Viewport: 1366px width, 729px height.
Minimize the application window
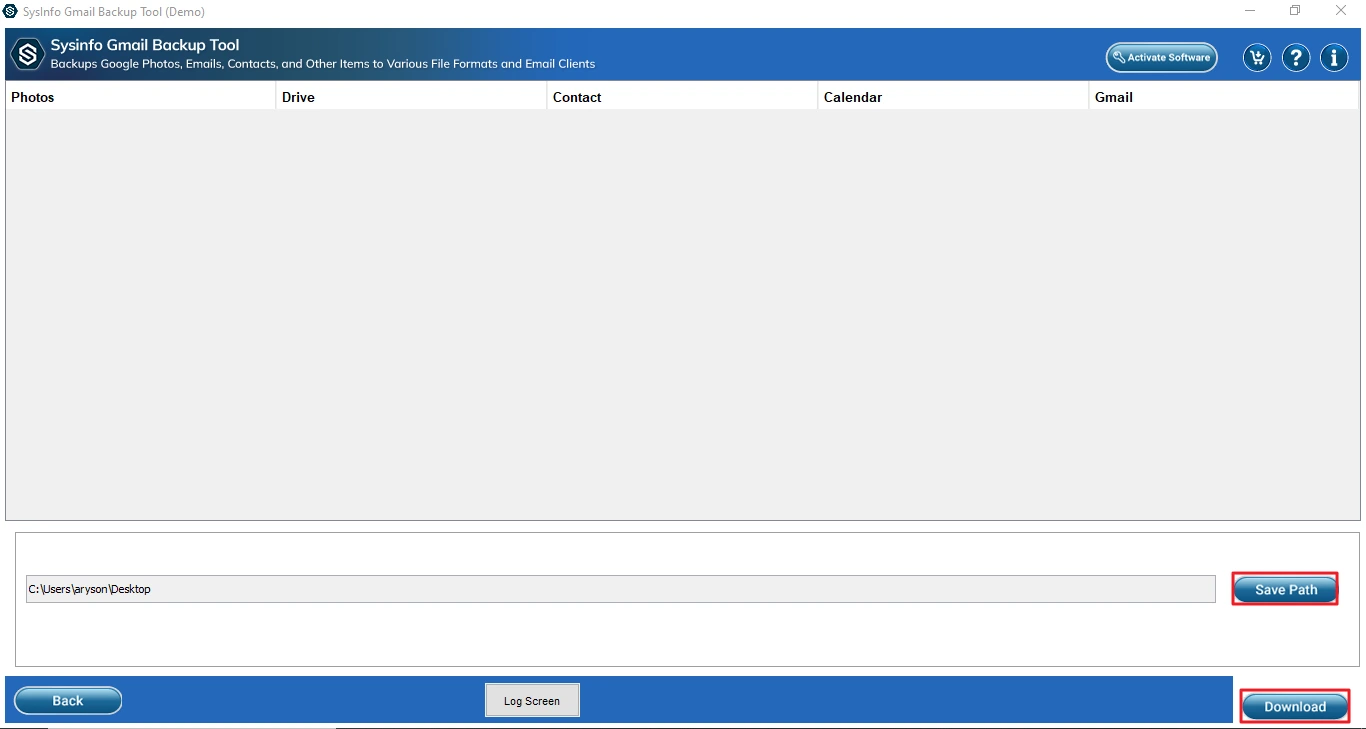click(1248, 11)
